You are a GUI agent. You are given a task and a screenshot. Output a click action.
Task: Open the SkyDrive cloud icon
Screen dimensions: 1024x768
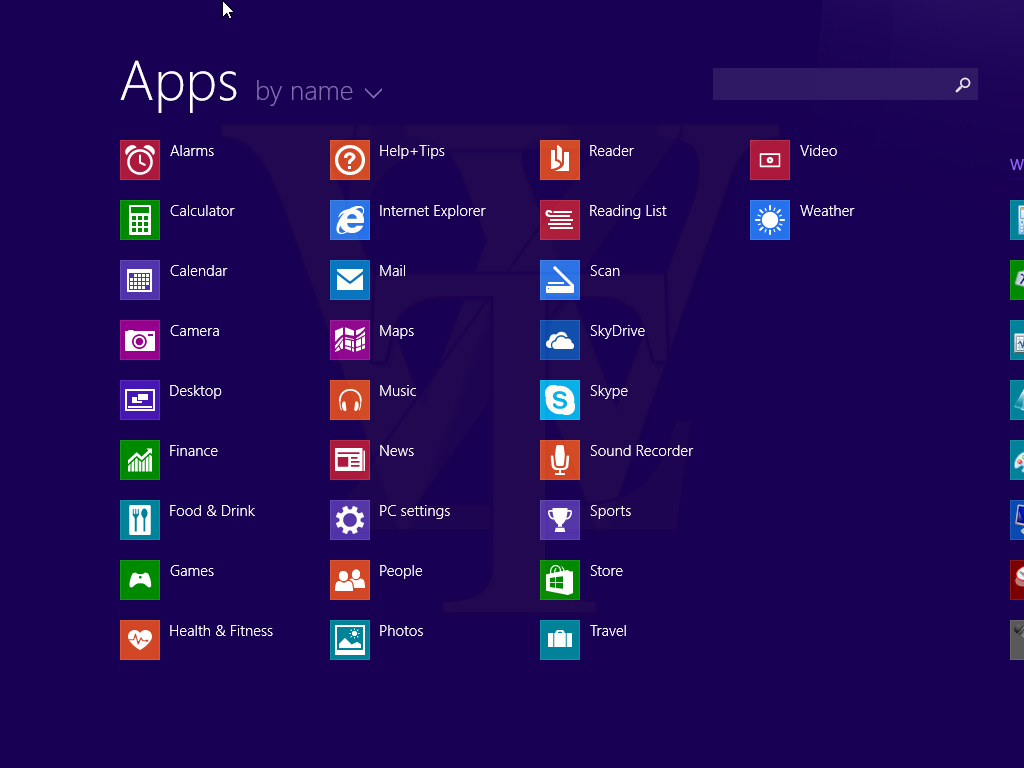(x=560, y=340)
